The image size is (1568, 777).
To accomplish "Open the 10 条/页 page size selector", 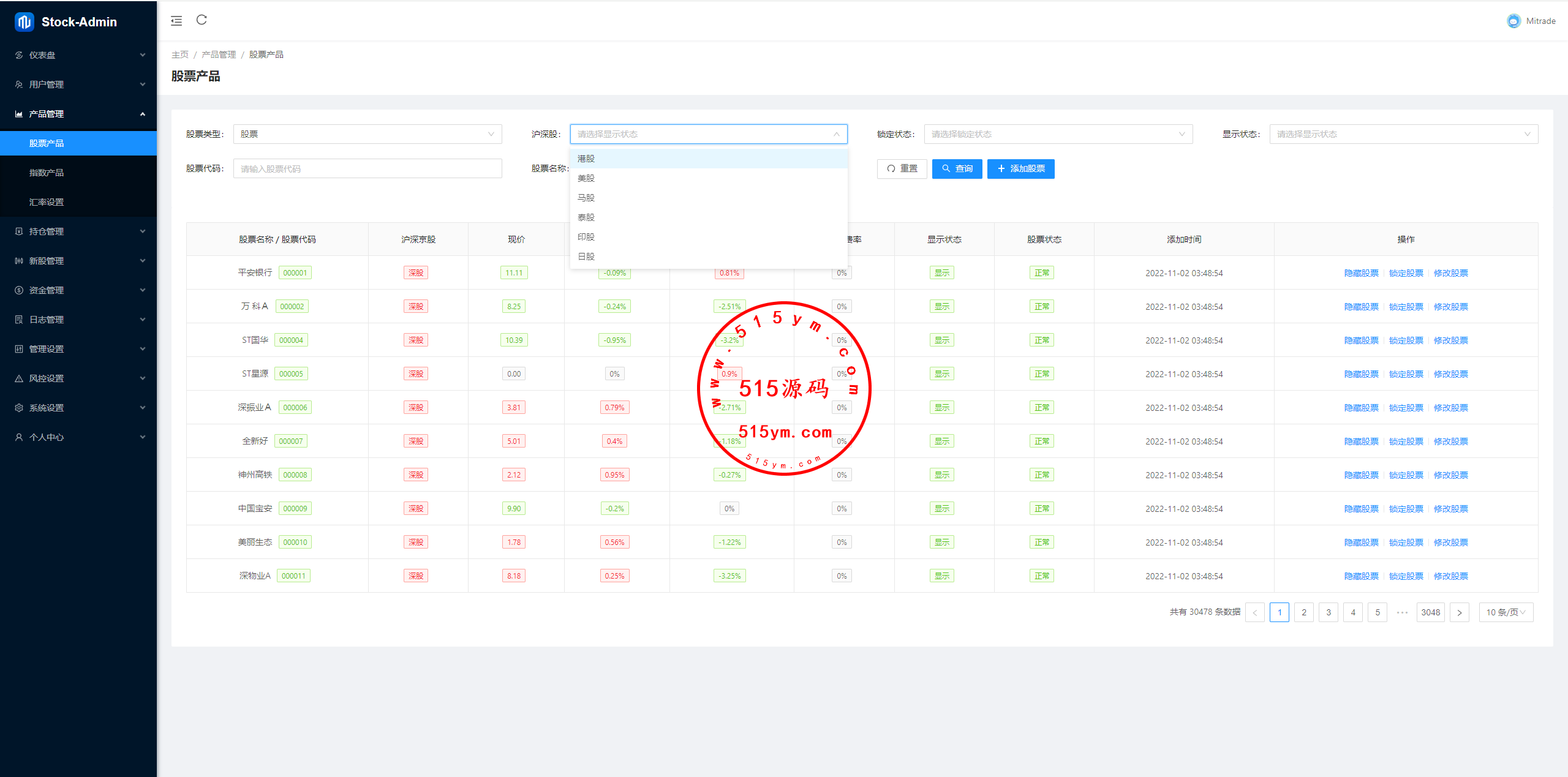I will click(1506, 612).
